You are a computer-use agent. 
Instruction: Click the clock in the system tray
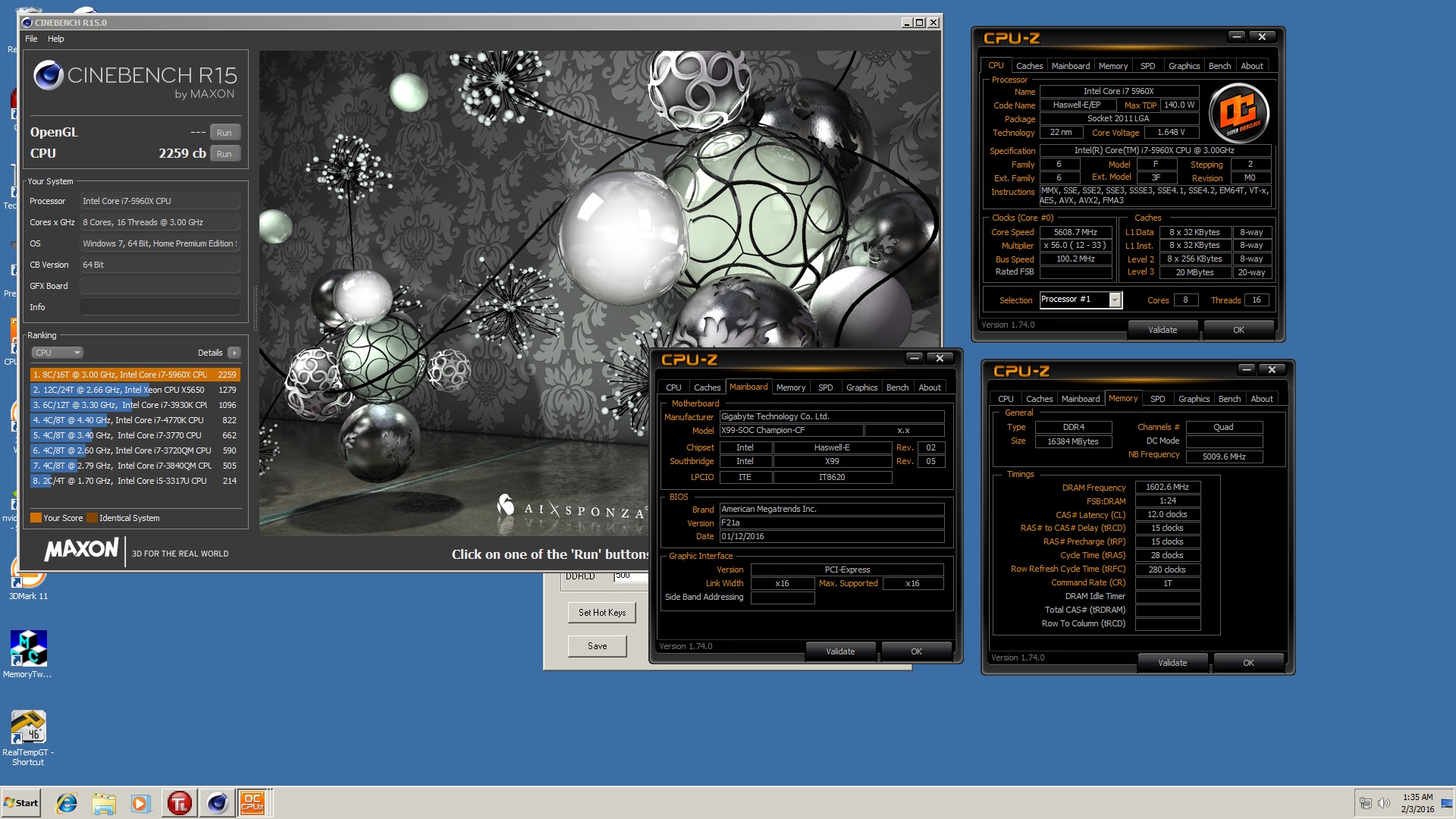(1417, 803)
